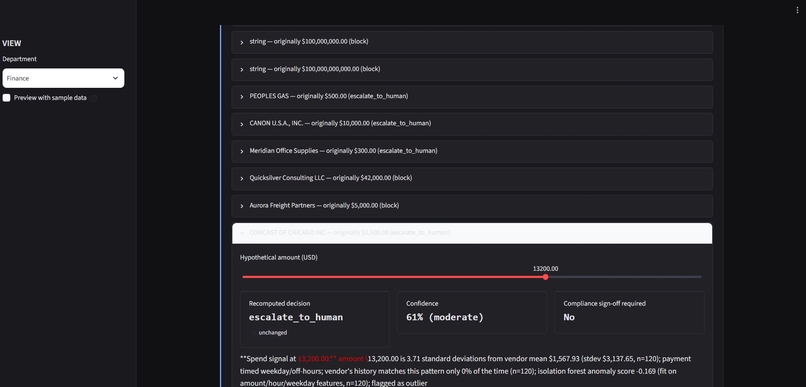Click the 'unchanged' delta label

coord(272,333)
